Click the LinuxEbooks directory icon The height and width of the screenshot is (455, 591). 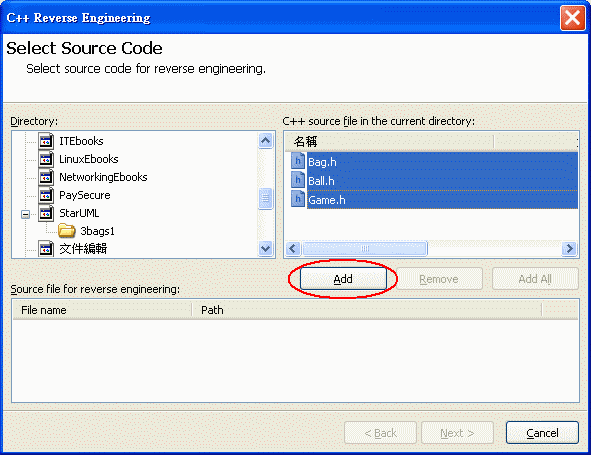(x=46, y=159)
